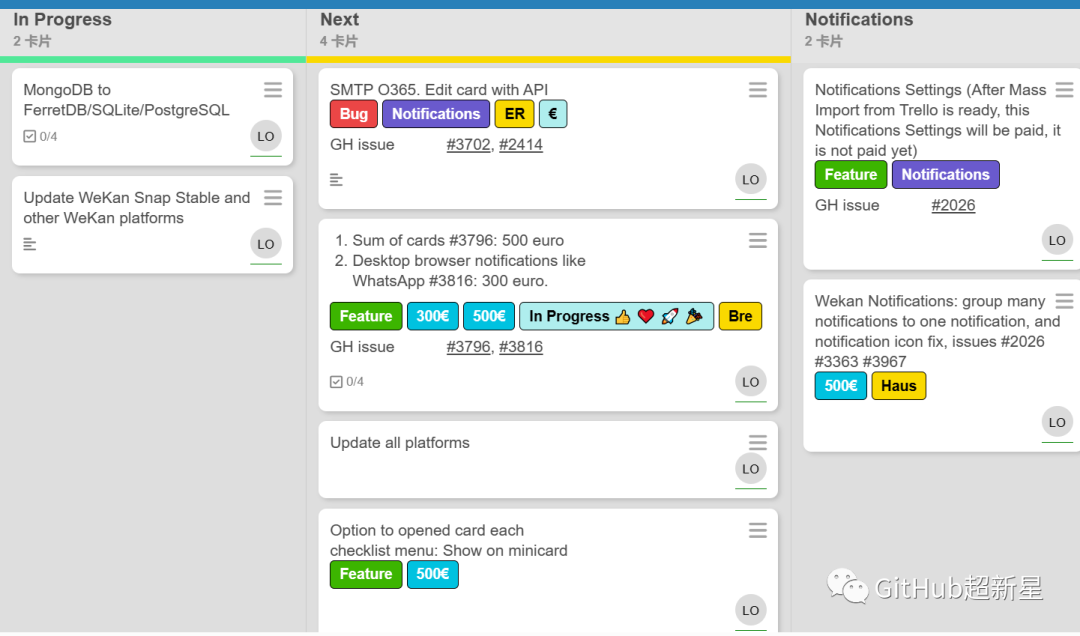The width and height of the screenshot is (1080, 636).
Task: Open hamburger menu on Update all platforms card
Action: [x=758, y=442]
